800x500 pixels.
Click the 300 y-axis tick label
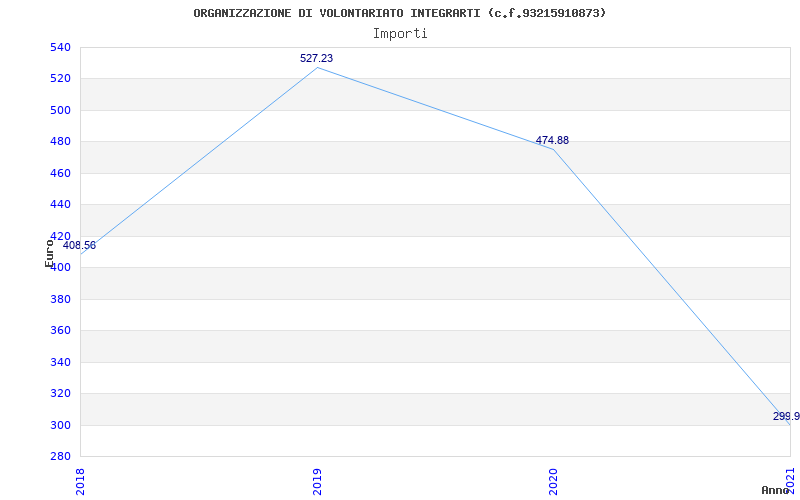click(60, 425)
